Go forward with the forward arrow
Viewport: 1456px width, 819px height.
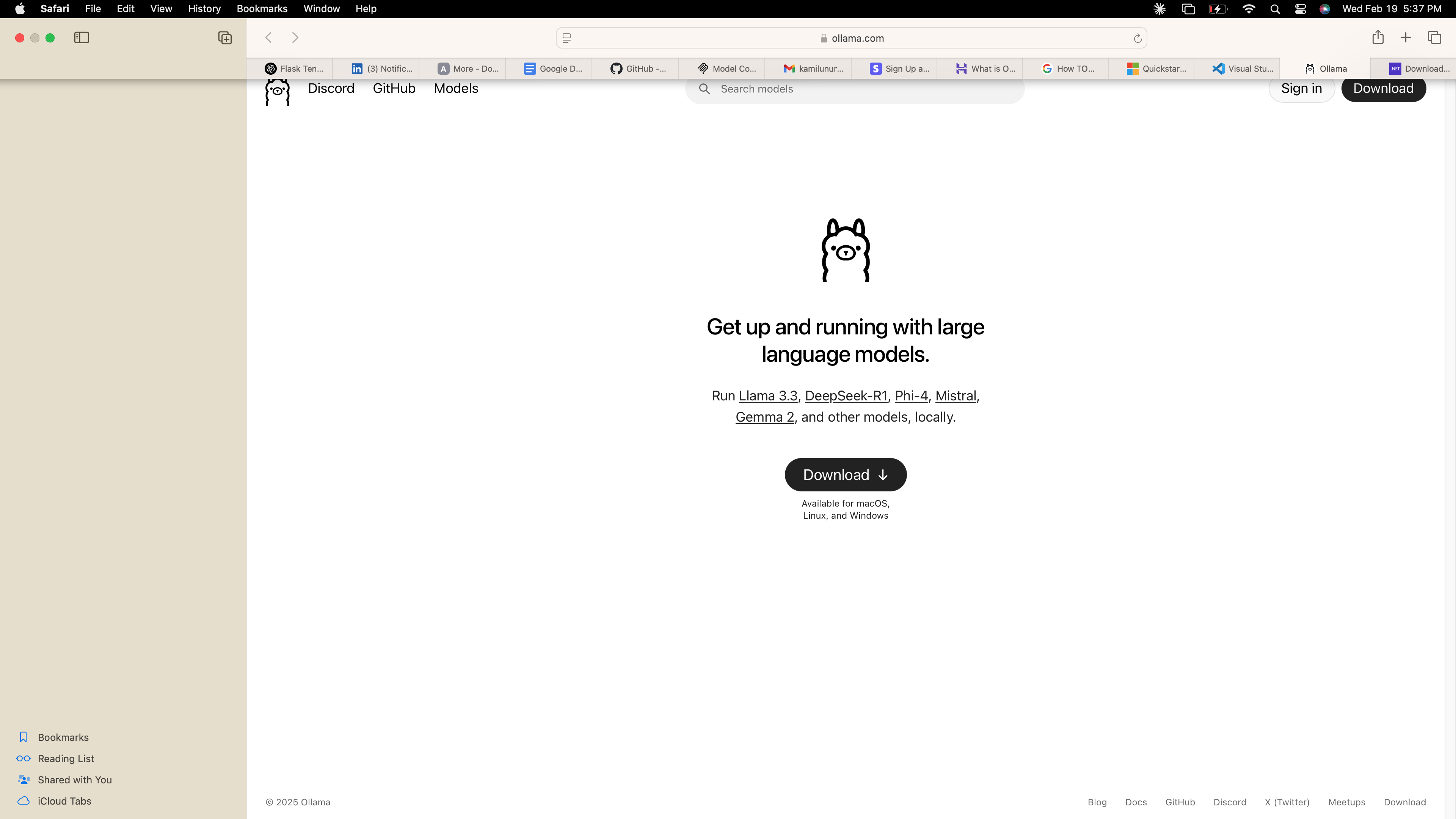(295, 38)
